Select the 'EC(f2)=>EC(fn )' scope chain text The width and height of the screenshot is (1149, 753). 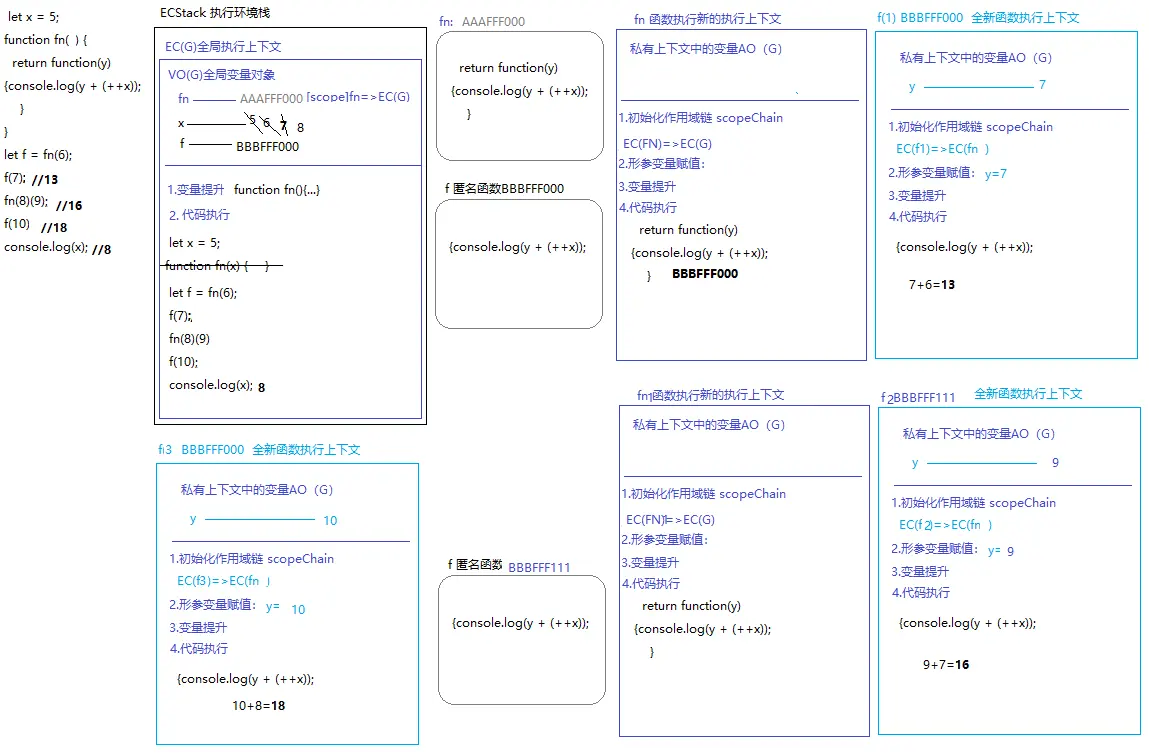pyautogui.click(x=946, y=525)
